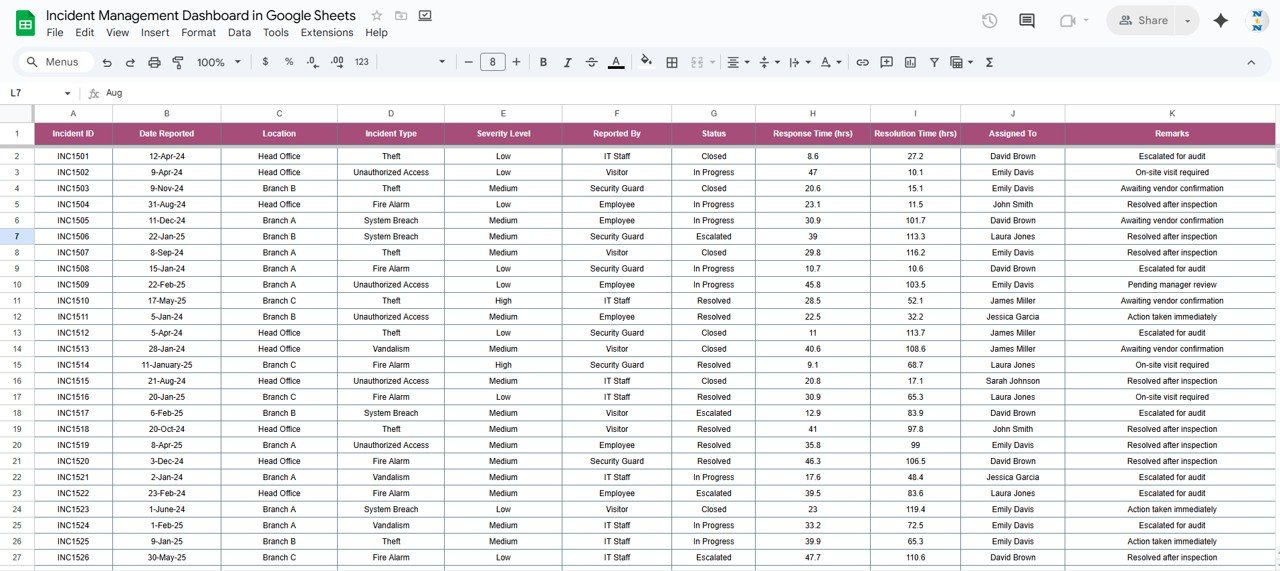The height and width of the screenshot is (571, 1280).
Task: Click the Insert link icon
Action: (862, 62)
